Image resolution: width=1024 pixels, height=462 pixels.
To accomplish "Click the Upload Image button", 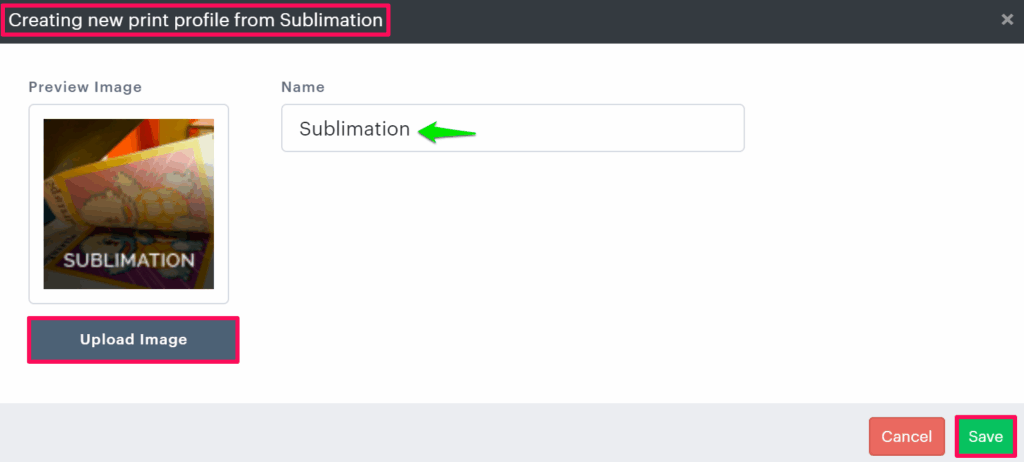I will coord(133,340).
